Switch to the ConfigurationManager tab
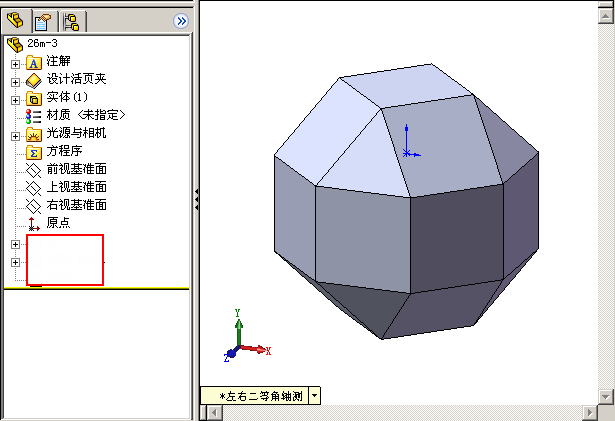The width and height of the screenshot is (615, 421). click(x=72, y=22)
